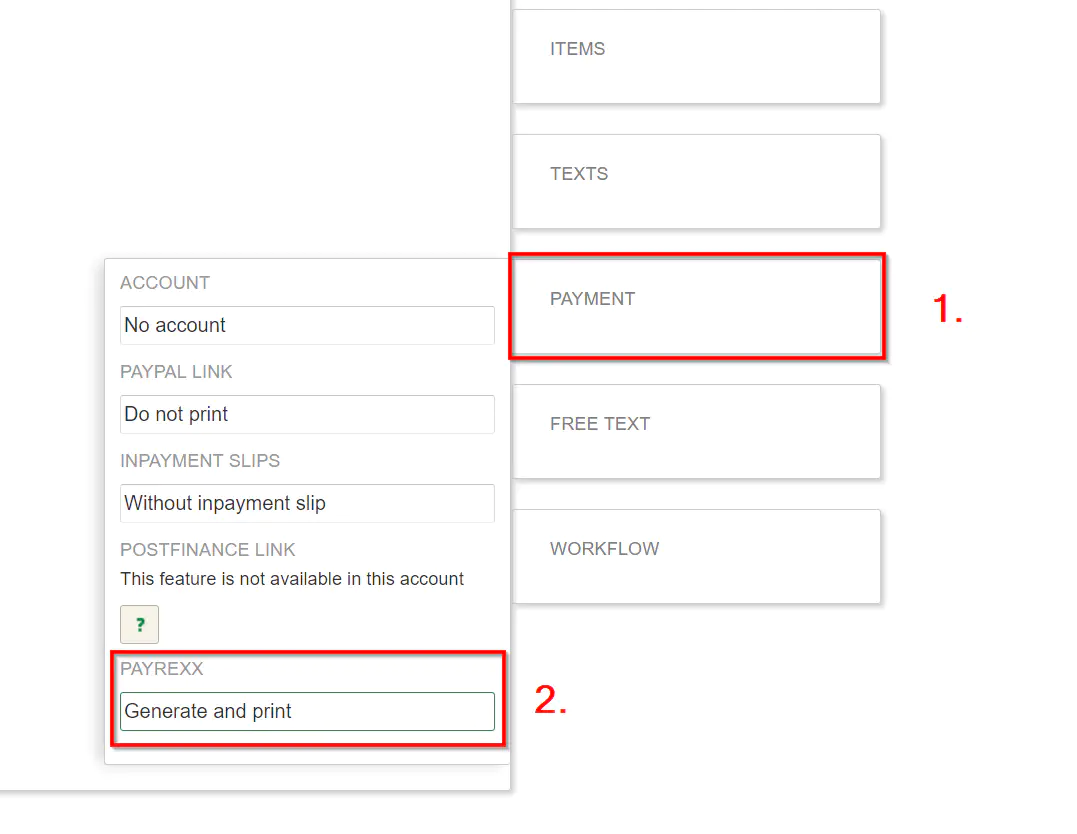The width and height of the screenshot is (1077, 834).
Task: Click the PAYREXX field label
Action: [162, 669]
